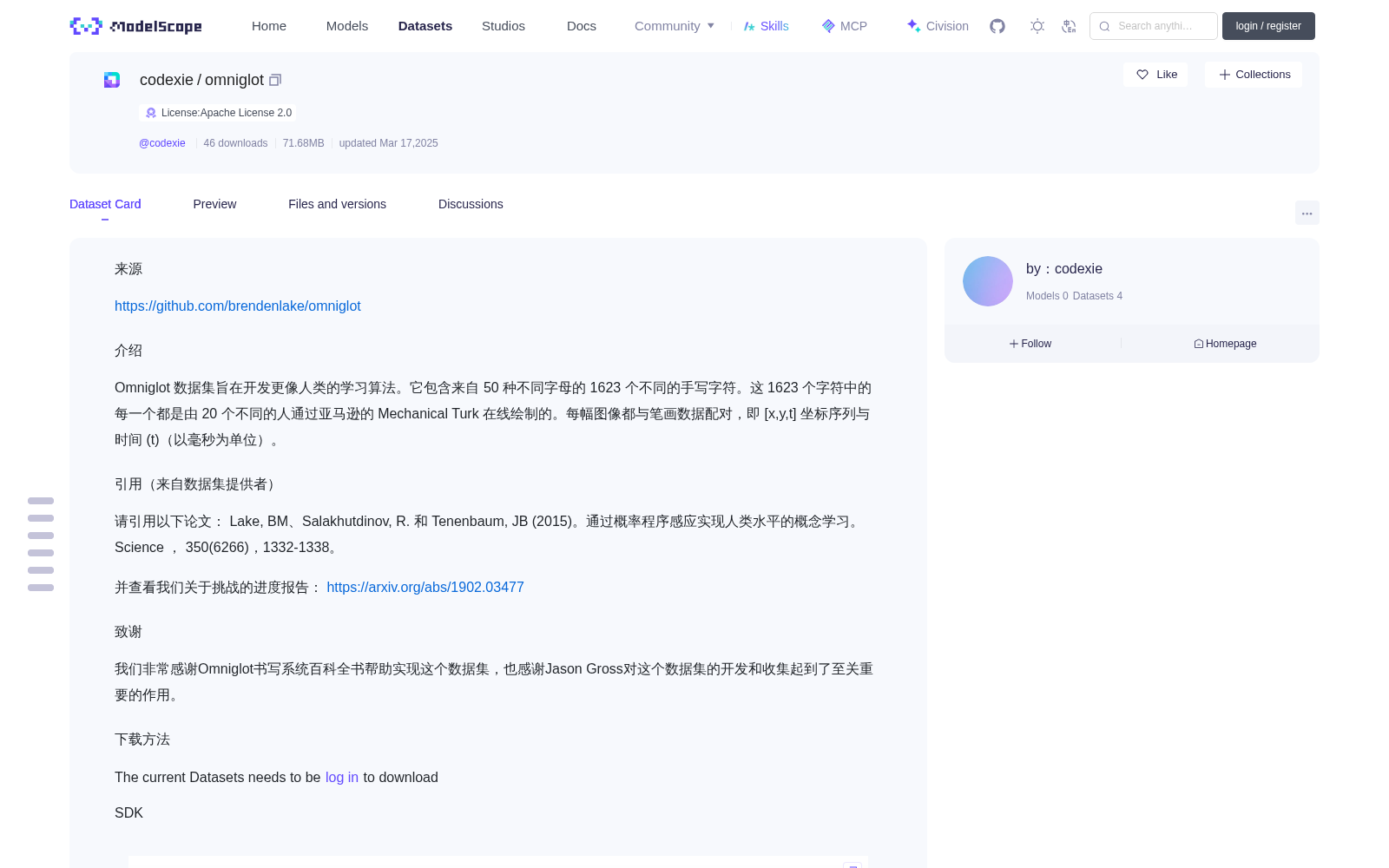
Task: Switch to the Preview tab
Action: (214, 204)
